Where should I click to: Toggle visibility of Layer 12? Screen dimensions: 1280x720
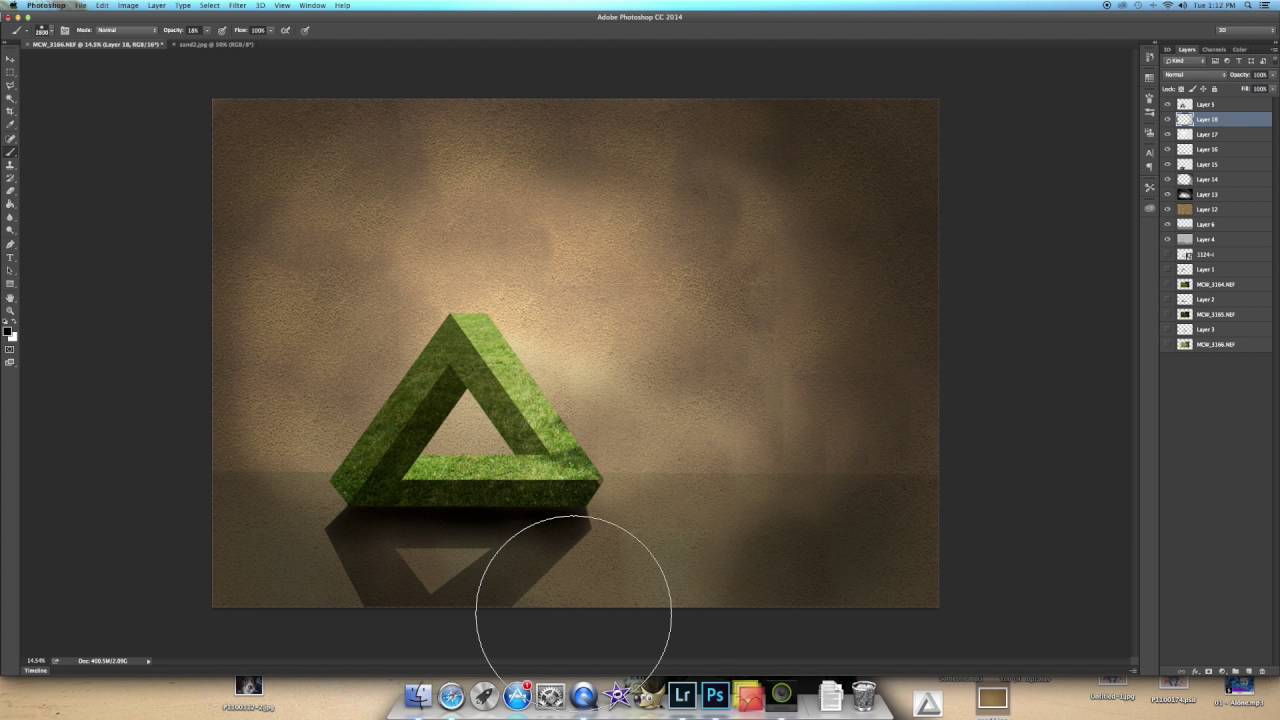tap(1167, 209)
